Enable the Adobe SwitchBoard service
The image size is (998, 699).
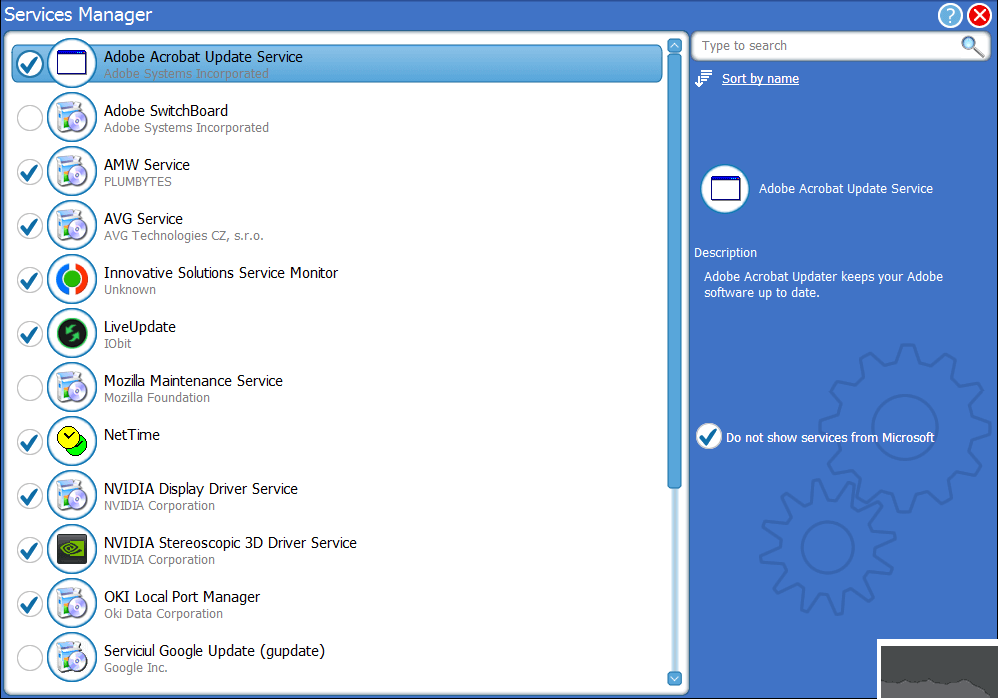point(29,117)
